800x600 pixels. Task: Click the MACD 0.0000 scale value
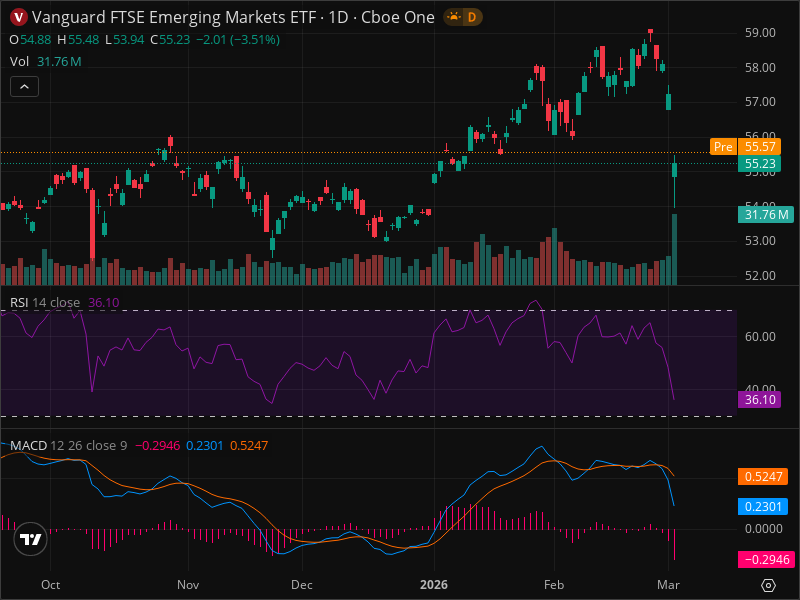[x=763, y=529]
